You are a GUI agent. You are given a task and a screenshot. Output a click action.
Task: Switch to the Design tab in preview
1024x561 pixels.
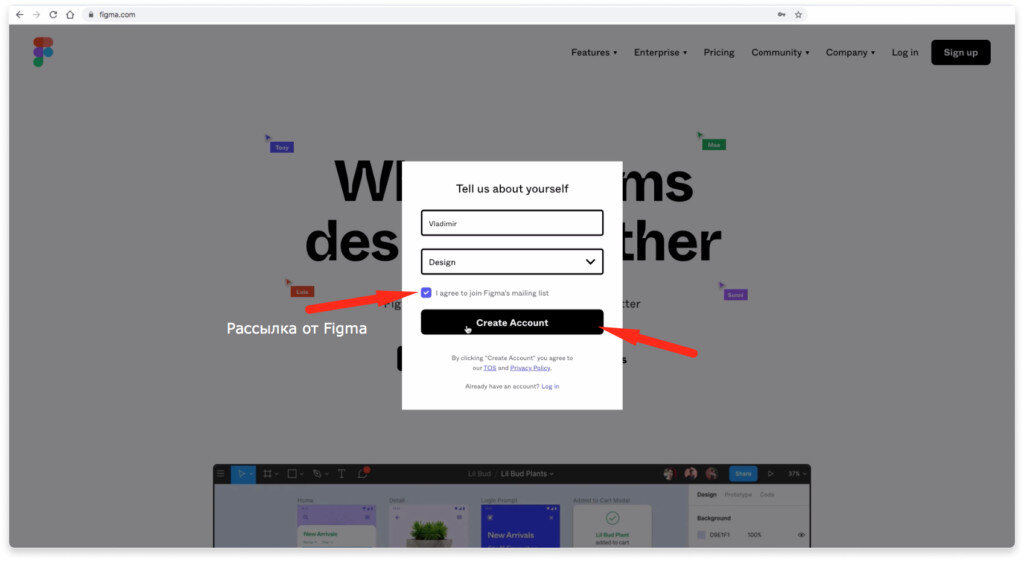[x=706, y=494]
